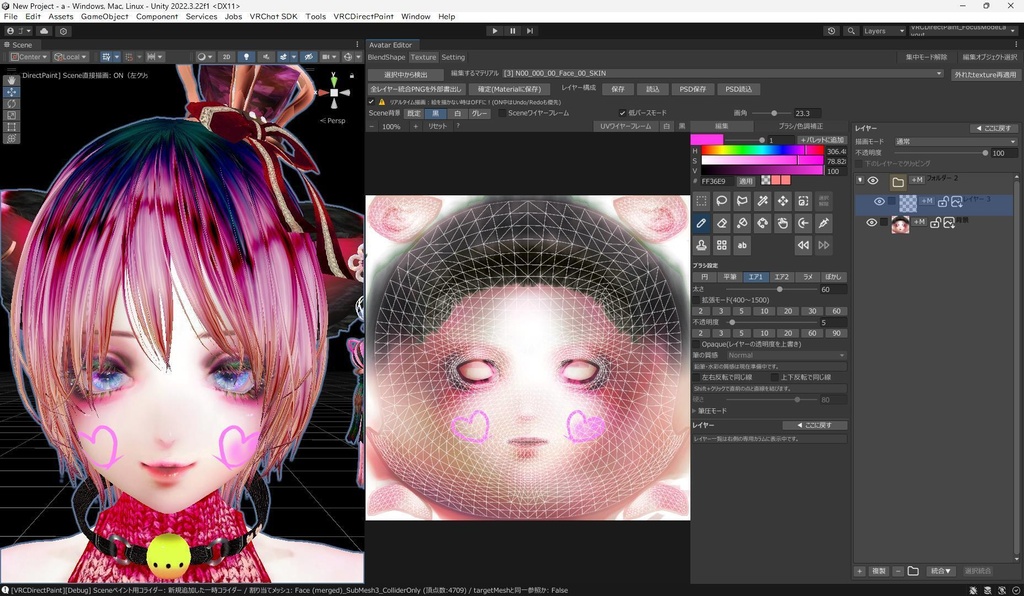Click the undo rewind arrows icon
Screen dimensions: 1024x596
click(x=803, y=245)
